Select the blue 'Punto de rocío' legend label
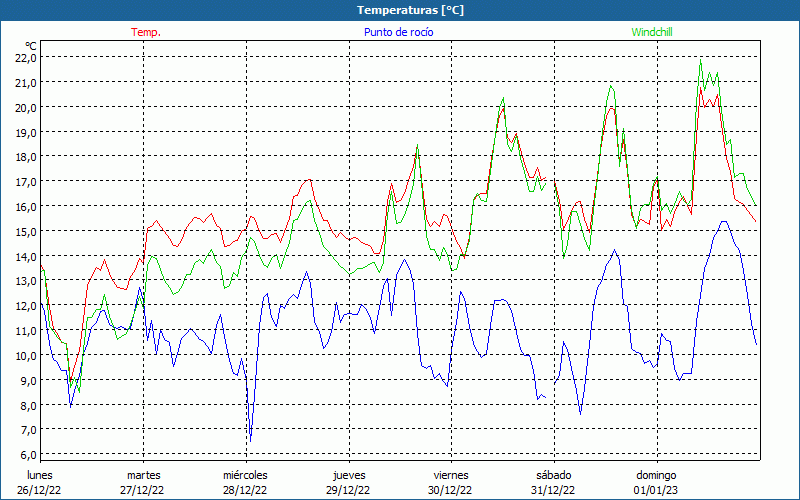This screenshot has width=800, height=500. pyautogui.click(x=398, y=32)
